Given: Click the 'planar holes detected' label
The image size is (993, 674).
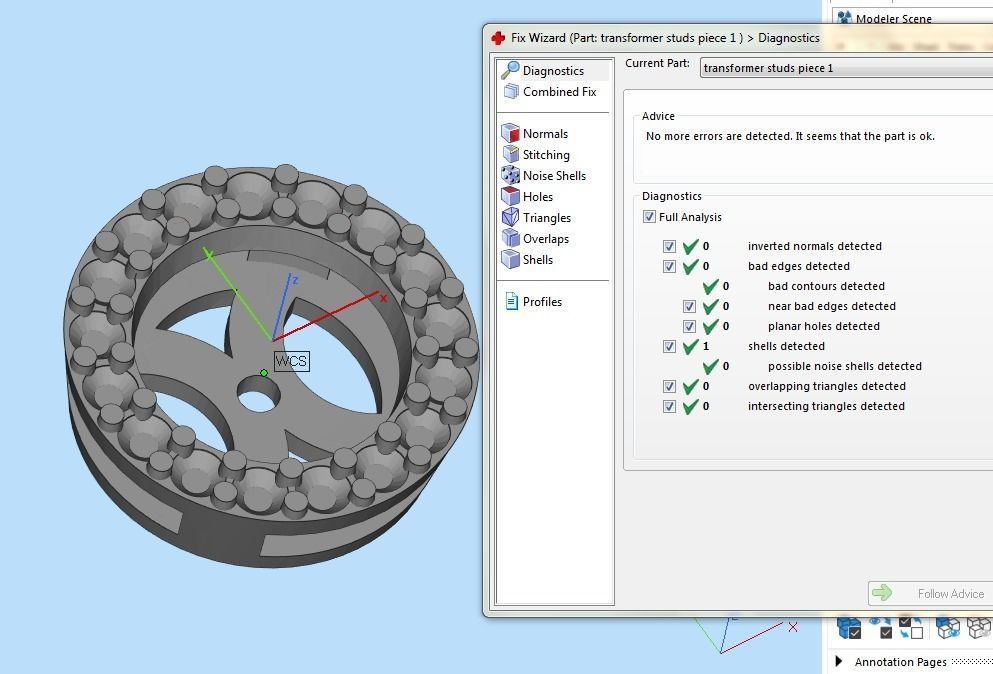Looking at the screenshot, I should click(x=824, y=326).
